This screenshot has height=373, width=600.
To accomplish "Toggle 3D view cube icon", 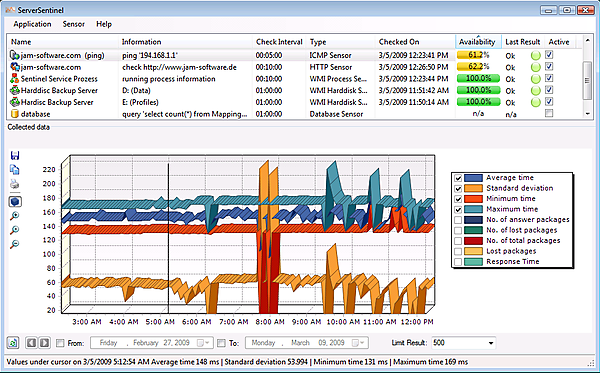I will (15, 202).
